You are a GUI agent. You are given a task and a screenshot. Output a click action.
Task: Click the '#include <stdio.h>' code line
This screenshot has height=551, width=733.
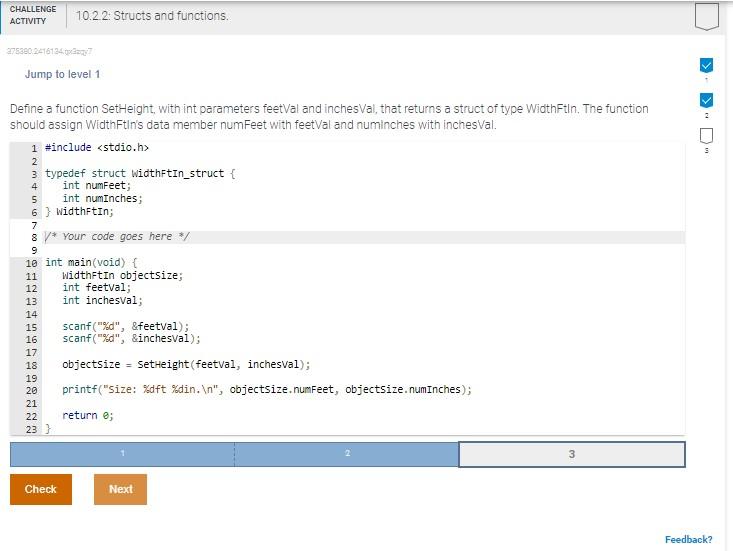click(97, 148)
